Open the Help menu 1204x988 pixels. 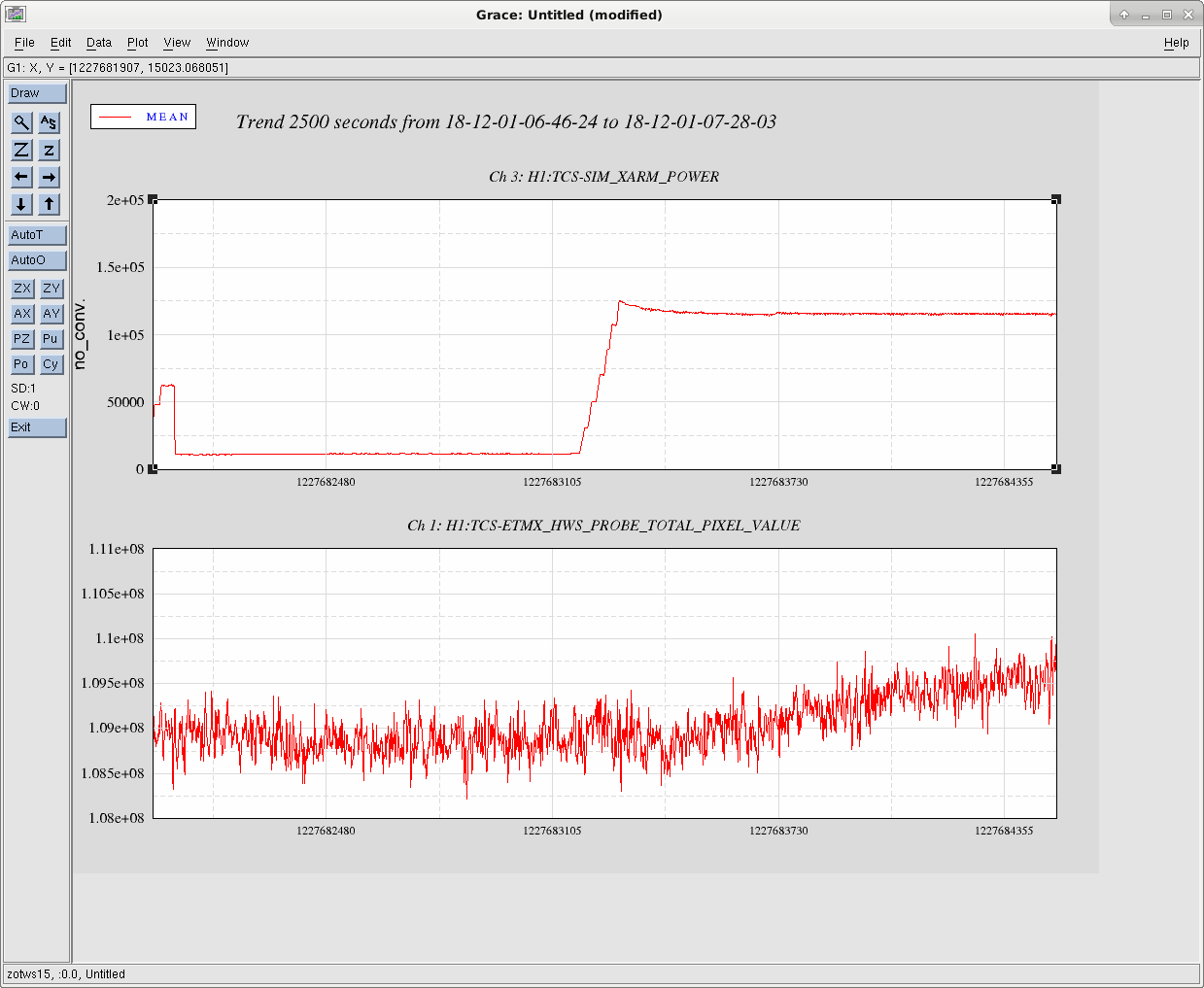(1176, 43)
